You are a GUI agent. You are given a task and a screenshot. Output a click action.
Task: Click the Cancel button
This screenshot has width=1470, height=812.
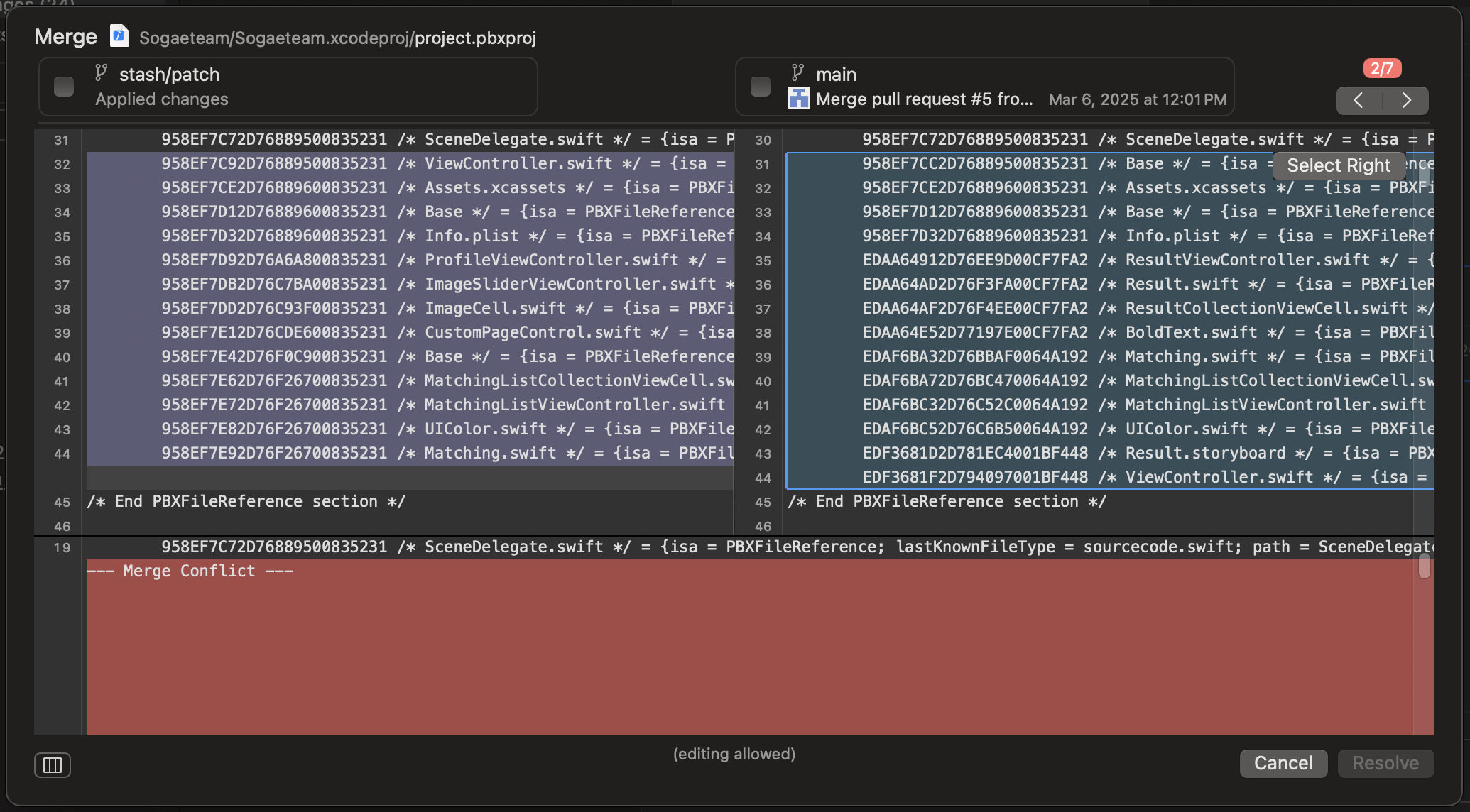1283,763
